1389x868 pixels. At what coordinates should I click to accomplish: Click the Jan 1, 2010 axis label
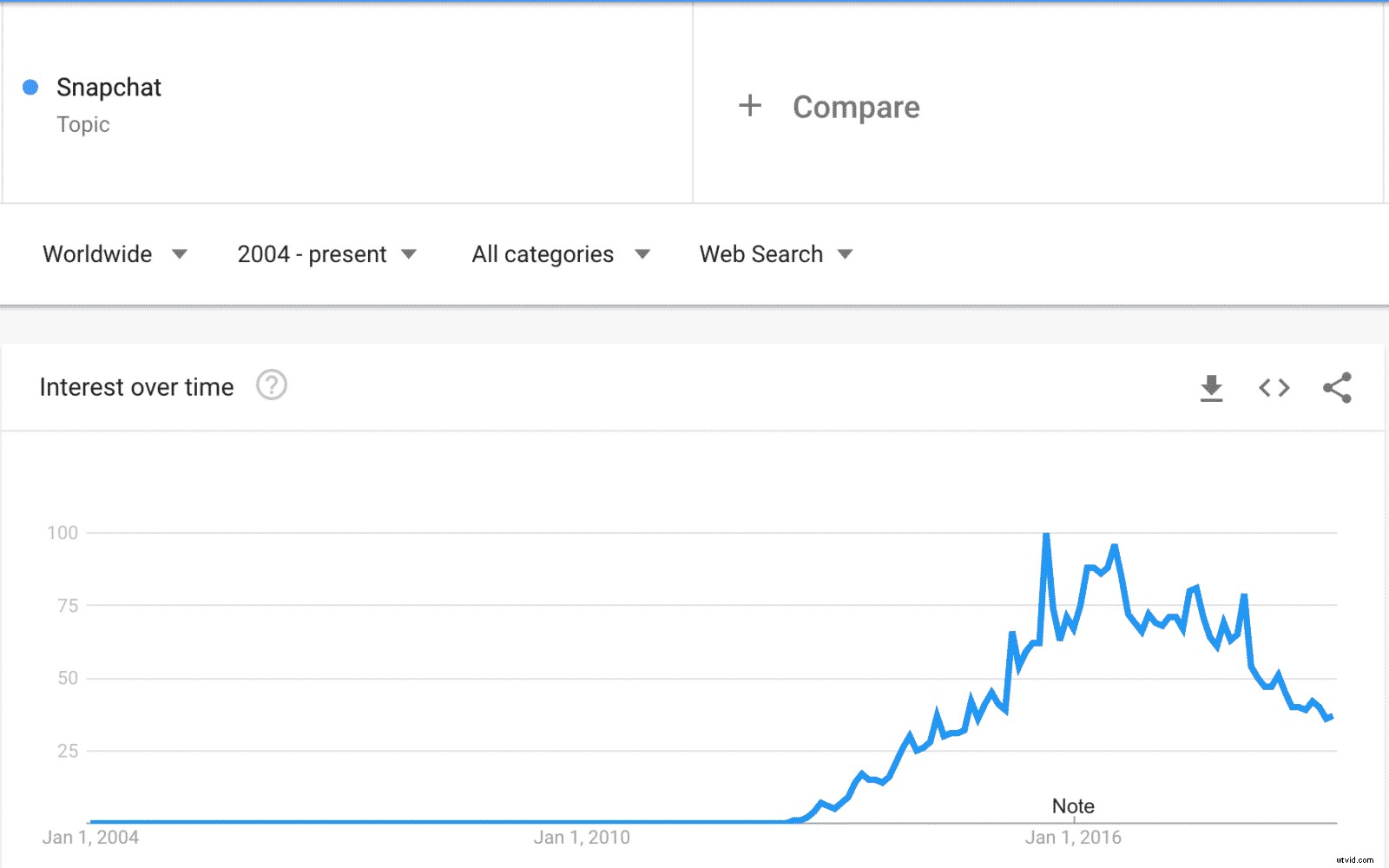point(582,838)
